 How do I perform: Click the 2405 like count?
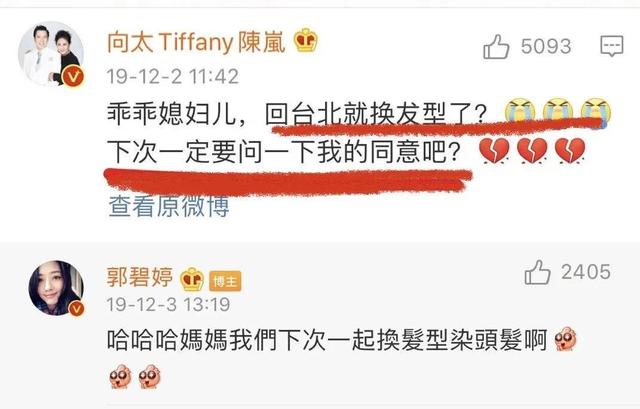click(x=586, y=272)
